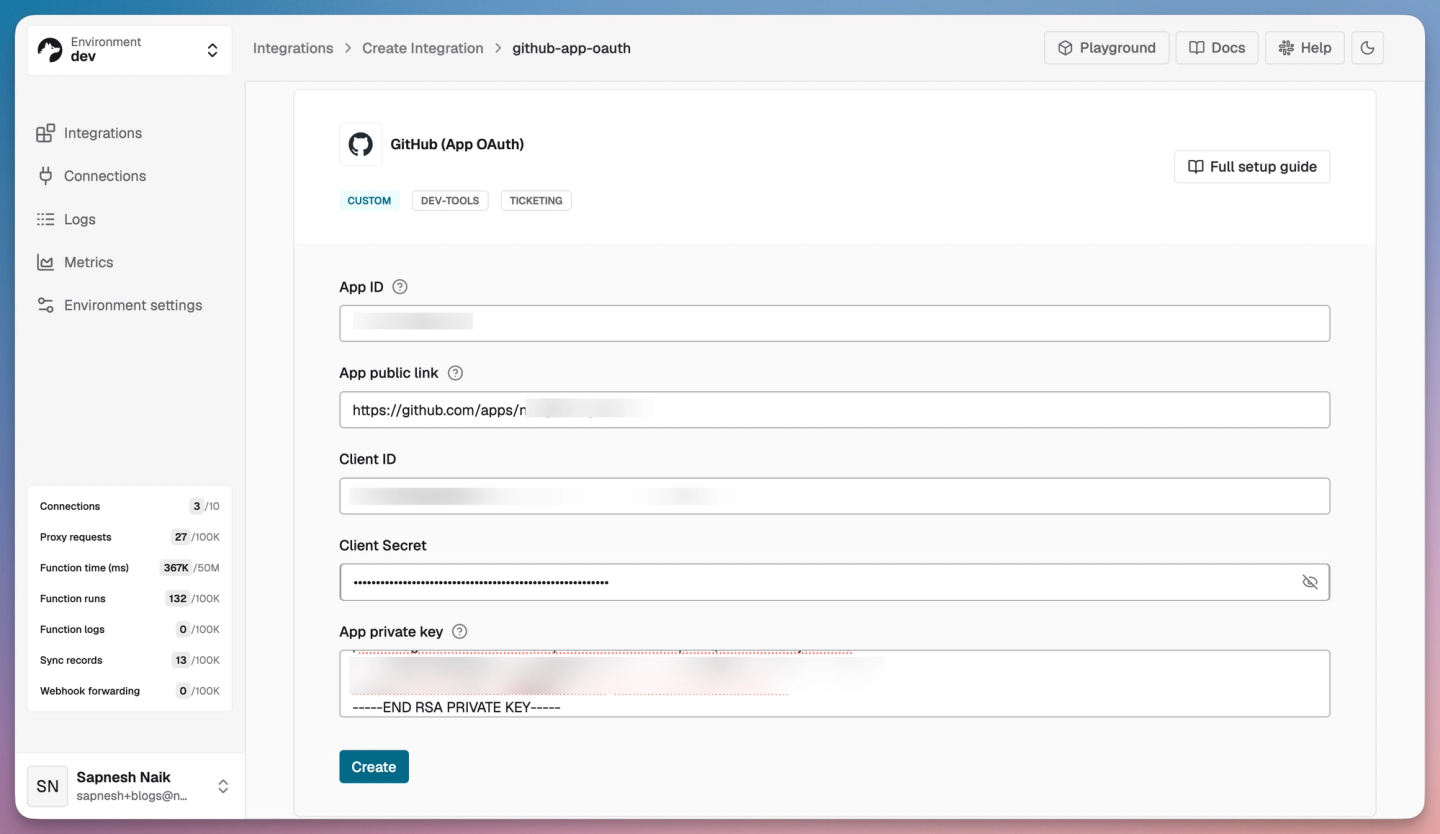Image resolution: width=1440 pixels, height=834 pixels.
Task: Show help tooltip for App private key
Action: [460, 632]
